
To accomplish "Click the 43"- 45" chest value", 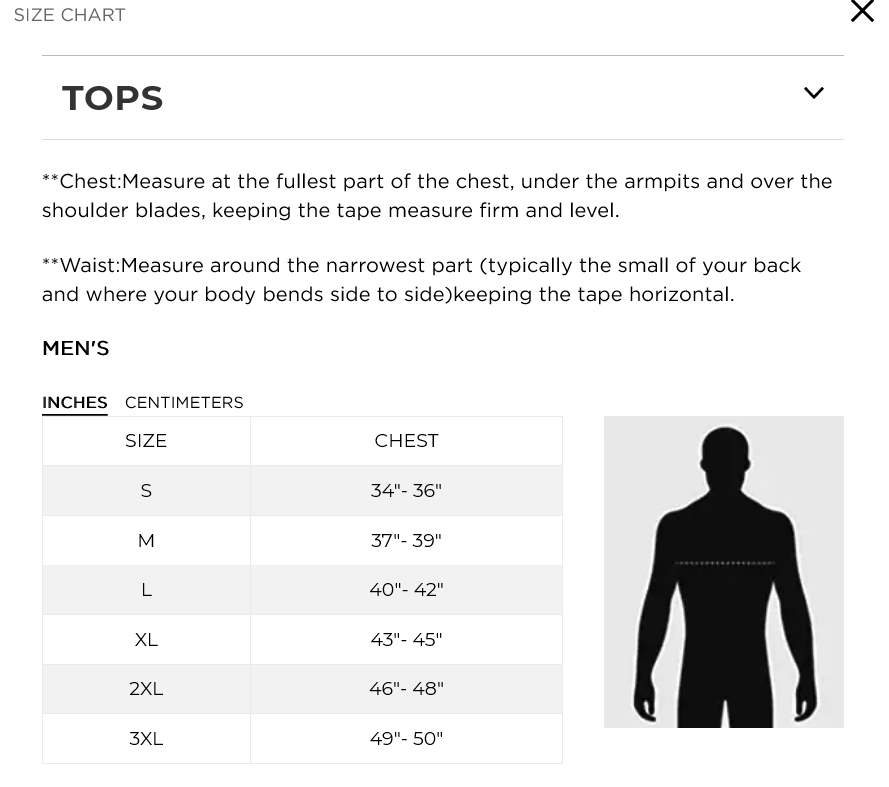I will coord(407,640).
